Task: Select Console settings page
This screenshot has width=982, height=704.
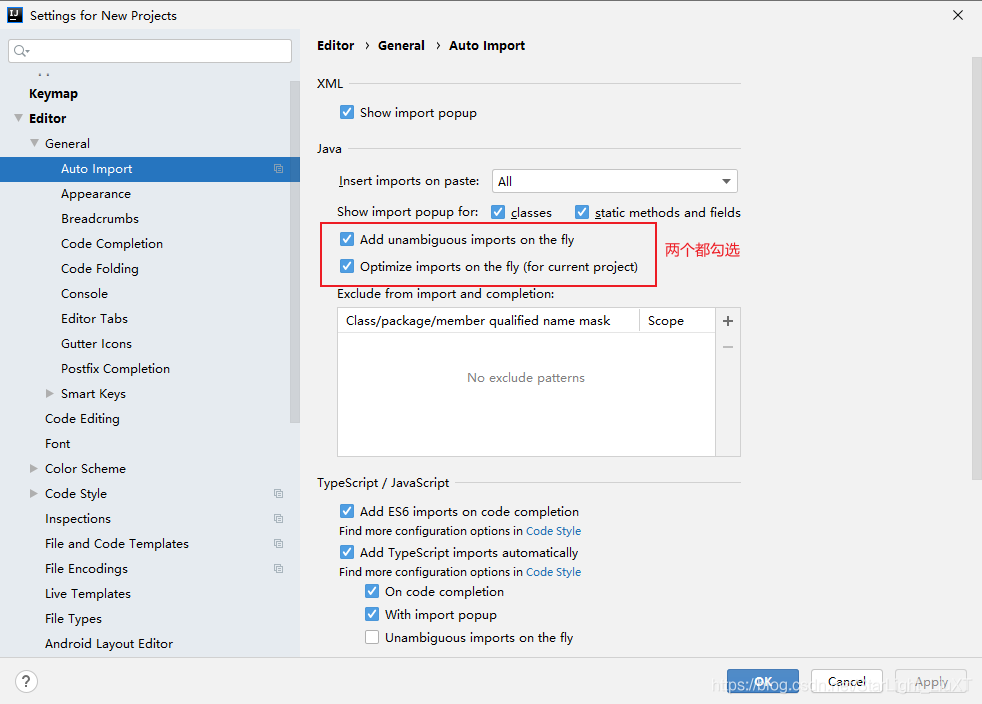Action: pyautogui.click(x=85, y=294)
